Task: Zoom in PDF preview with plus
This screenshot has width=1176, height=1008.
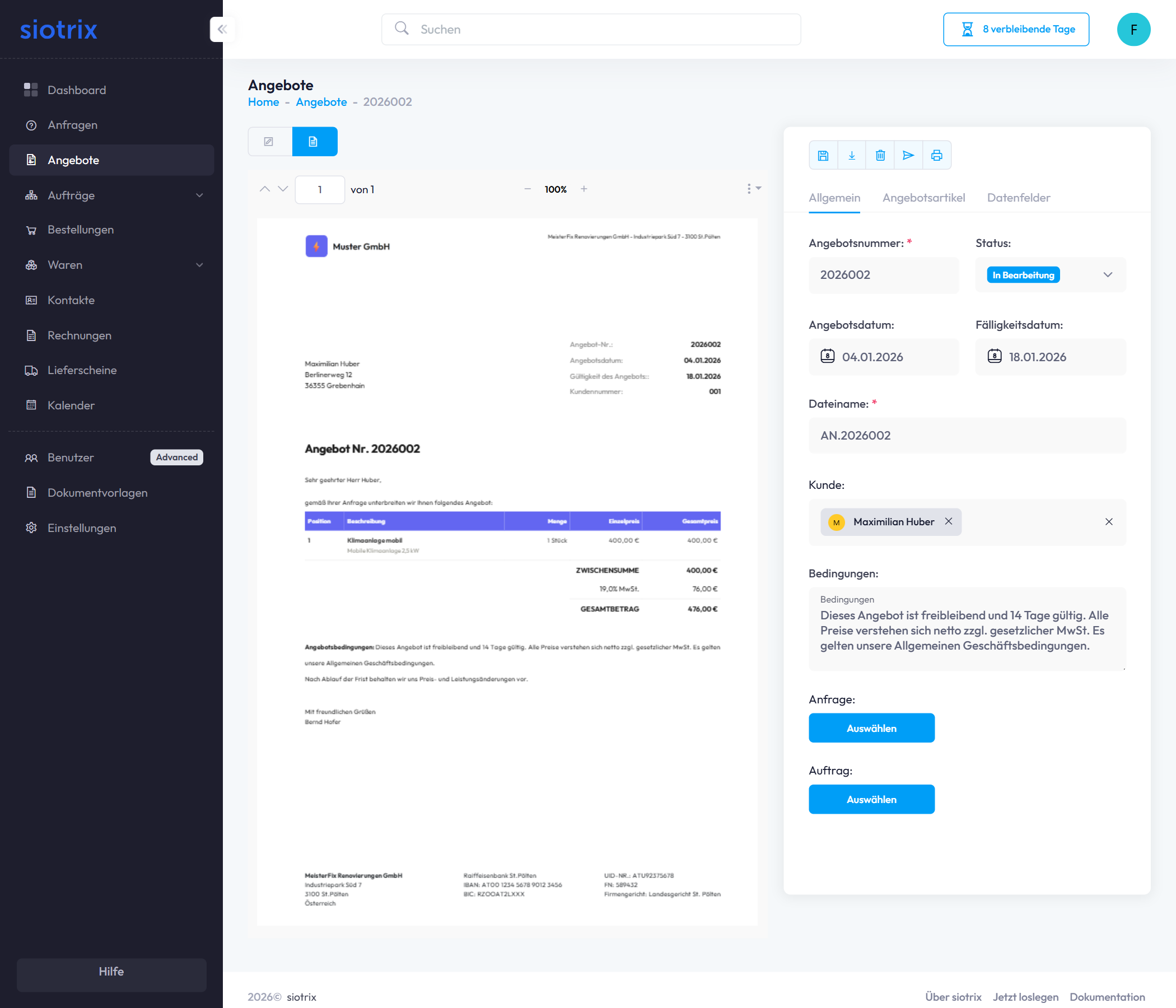Action: coord(584,189)
